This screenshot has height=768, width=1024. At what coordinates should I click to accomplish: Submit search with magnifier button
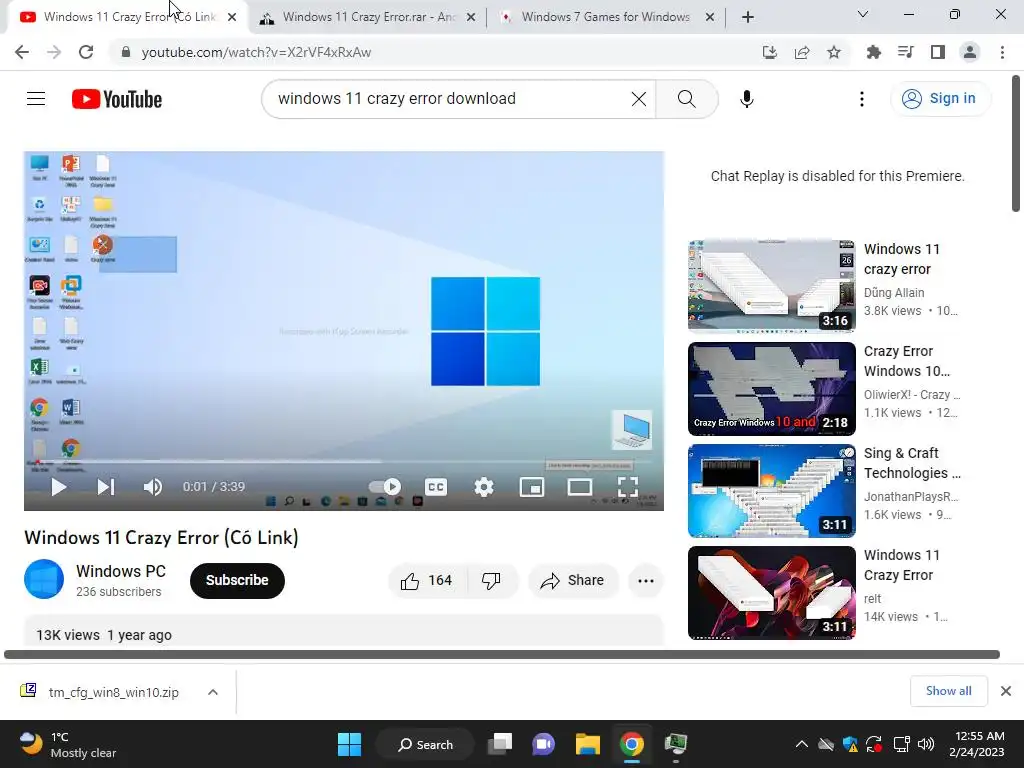click(686, 99)
